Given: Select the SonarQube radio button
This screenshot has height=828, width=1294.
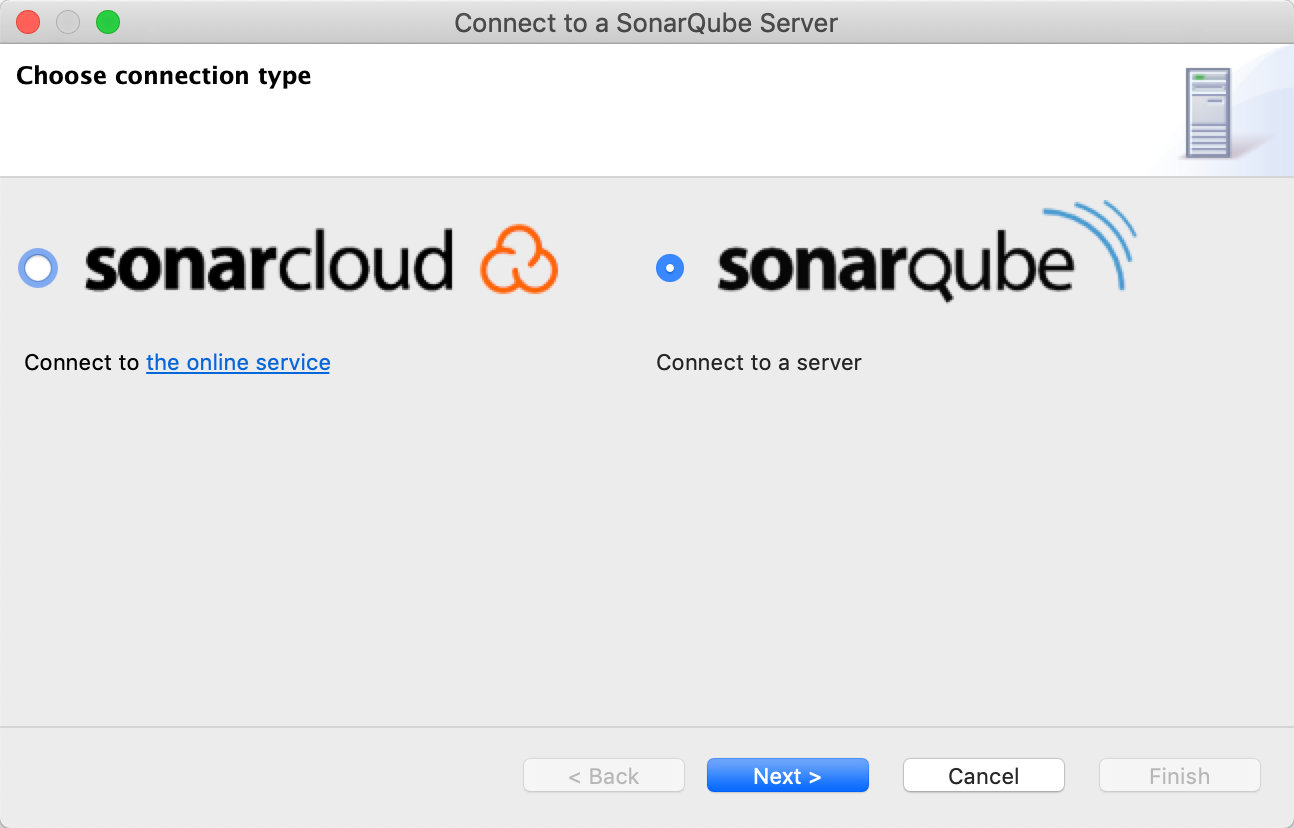Looking at the screenshot, I should tap(669, 267).
